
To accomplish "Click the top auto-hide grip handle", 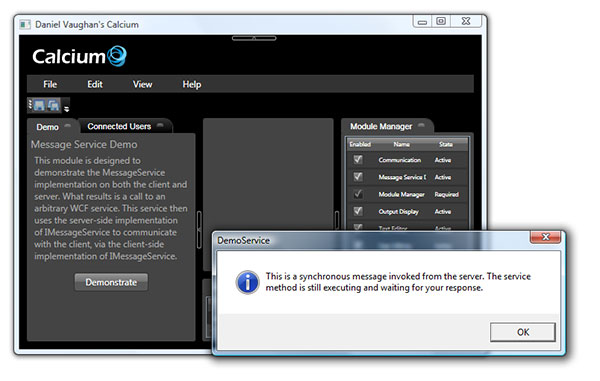I will [254, 38].
